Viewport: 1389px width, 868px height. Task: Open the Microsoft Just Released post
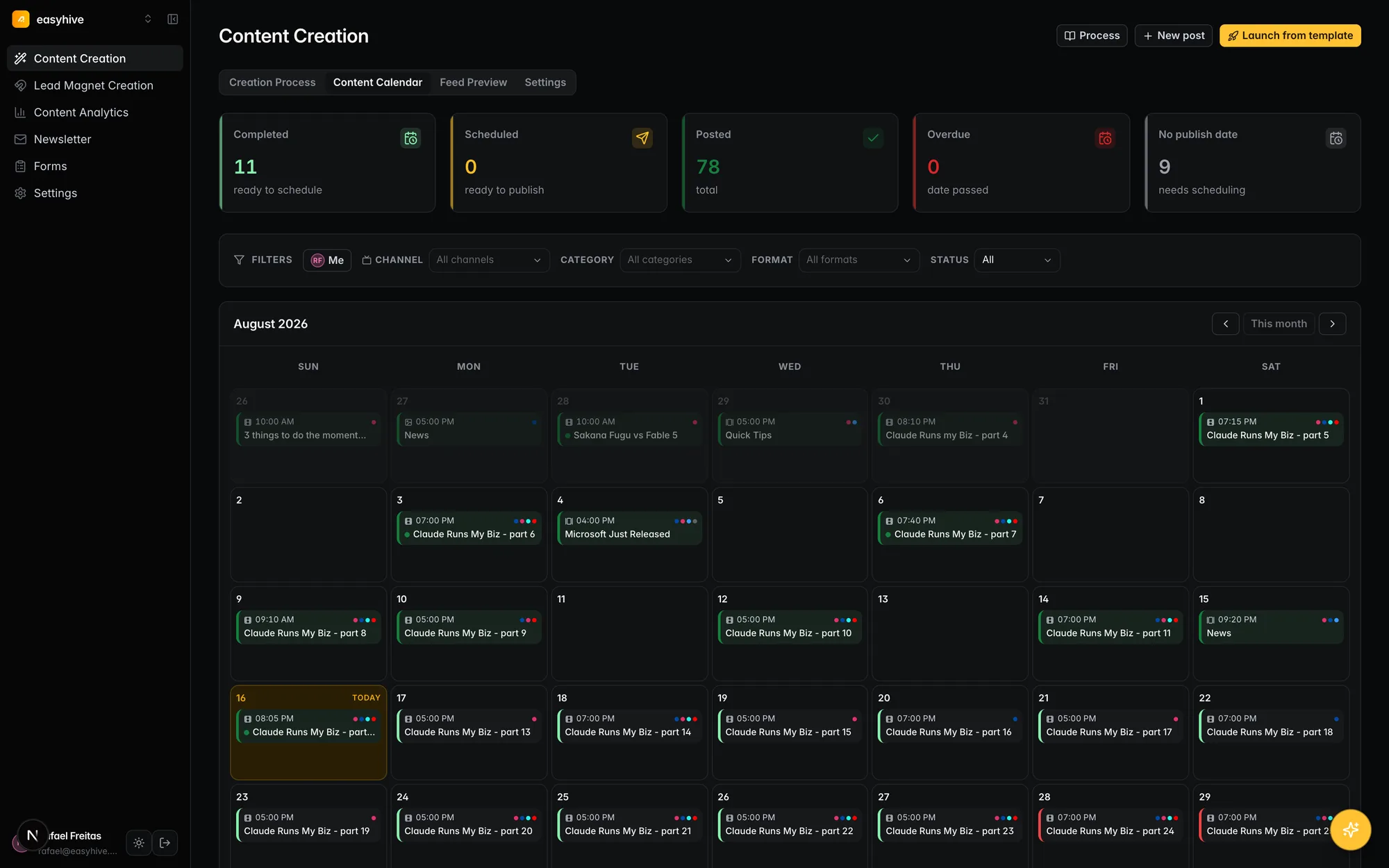click(630, 528)
